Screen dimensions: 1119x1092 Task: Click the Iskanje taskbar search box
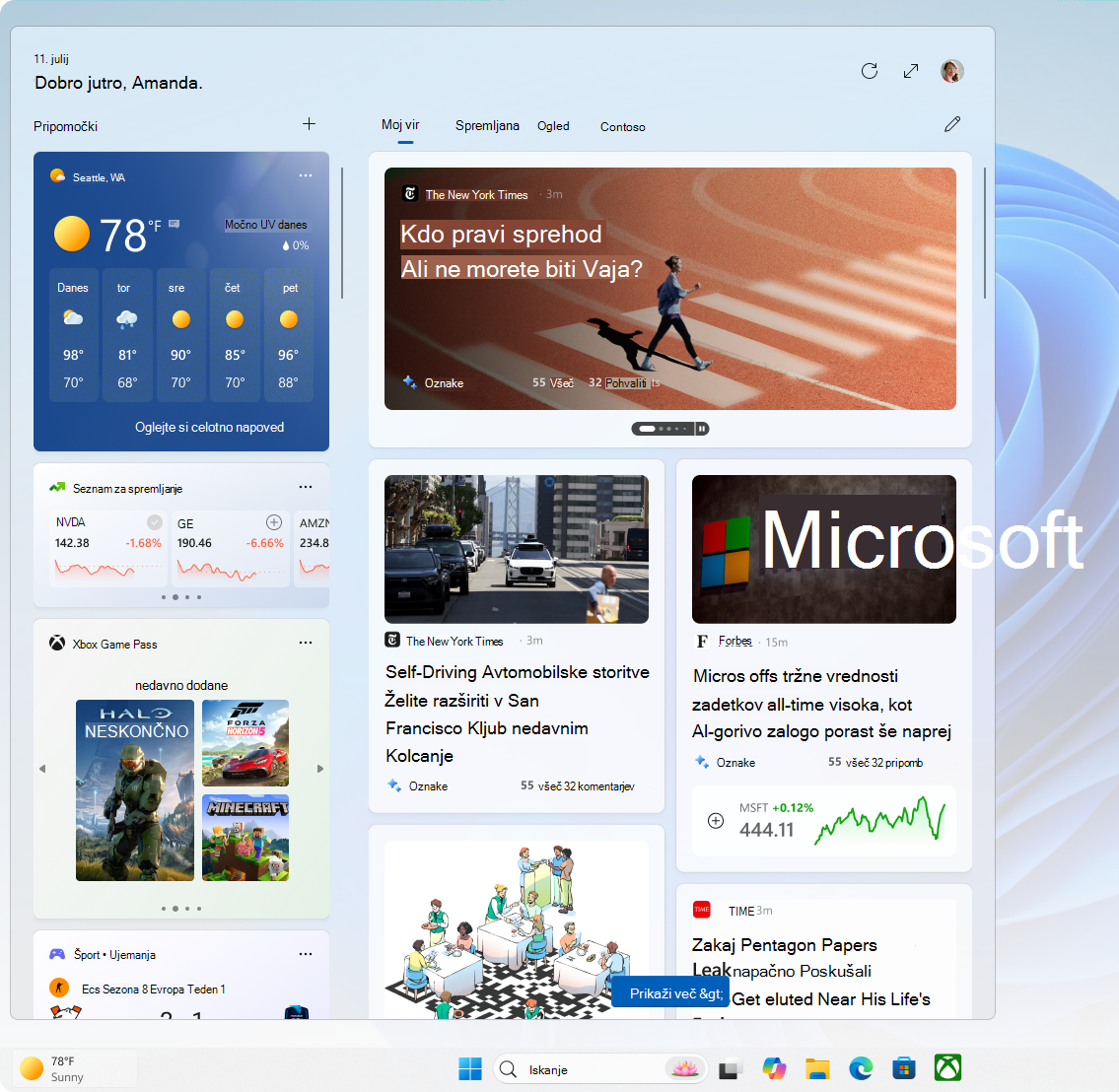pos(599,1069)
